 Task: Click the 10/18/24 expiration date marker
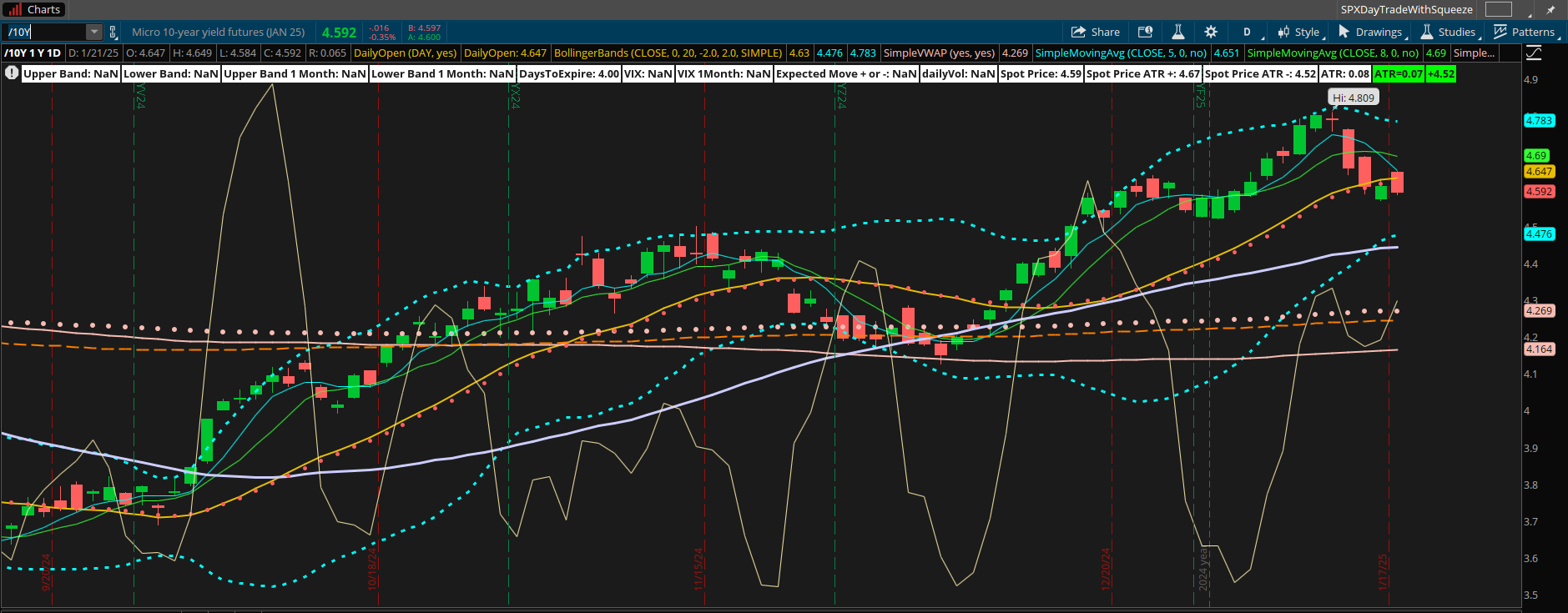pos(372,569)
